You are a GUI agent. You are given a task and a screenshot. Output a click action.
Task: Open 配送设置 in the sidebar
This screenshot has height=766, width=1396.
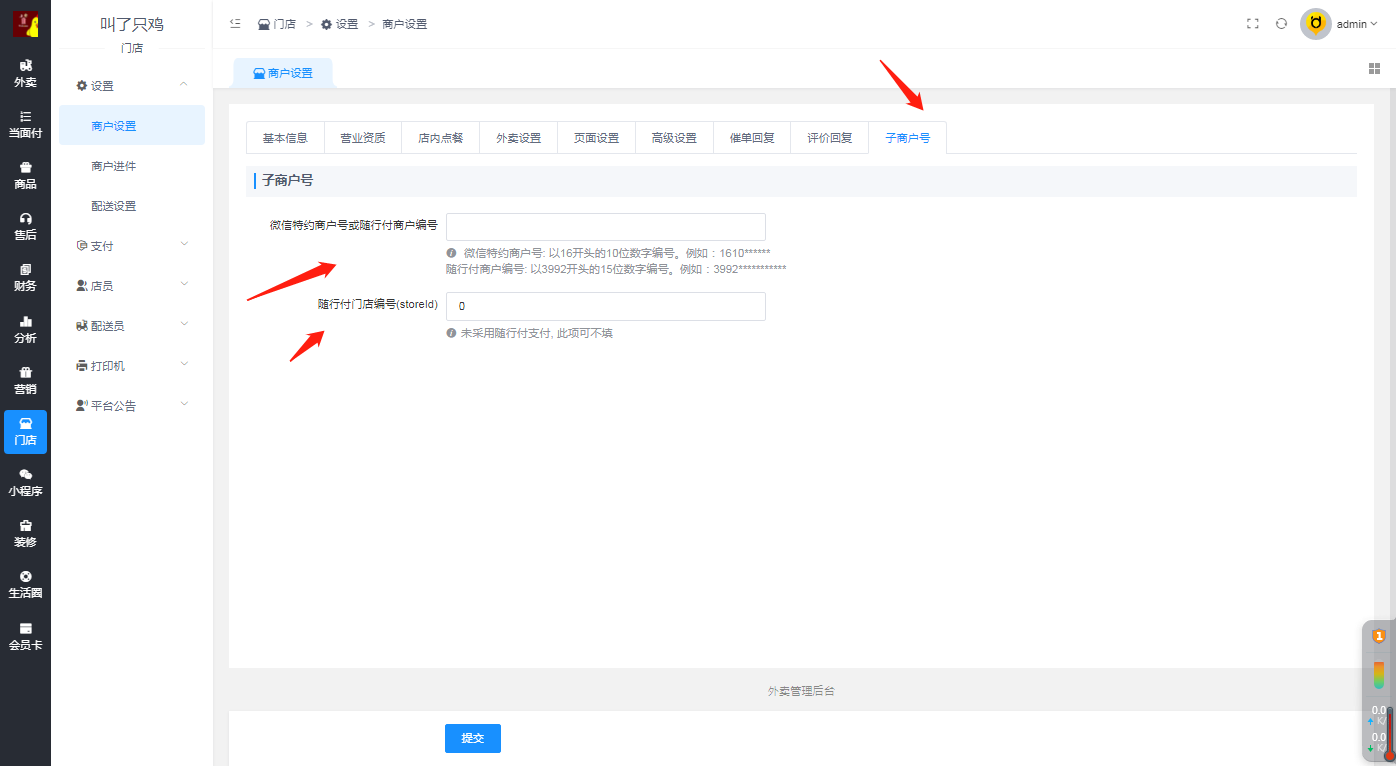[x=113, y=206]
